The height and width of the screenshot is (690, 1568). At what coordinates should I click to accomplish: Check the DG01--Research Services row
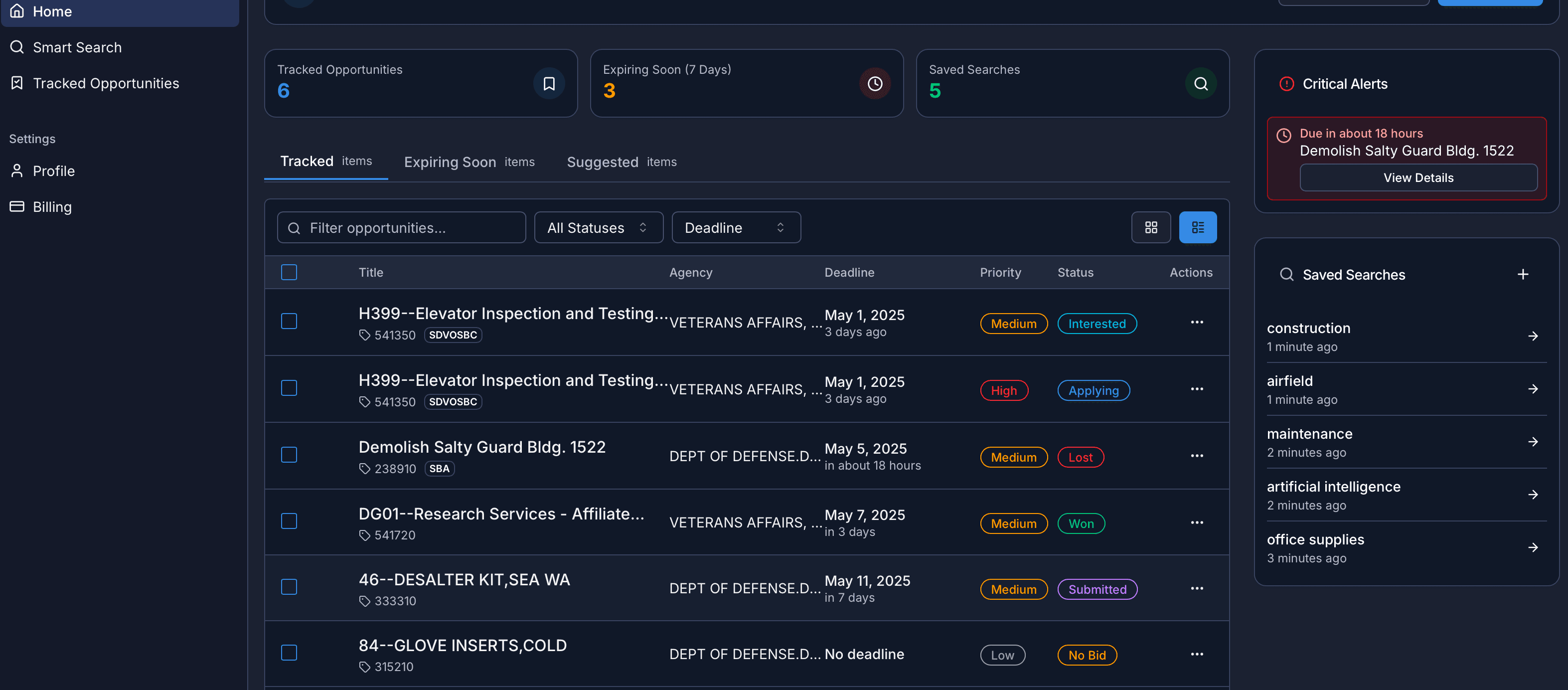tap(289, 522)
